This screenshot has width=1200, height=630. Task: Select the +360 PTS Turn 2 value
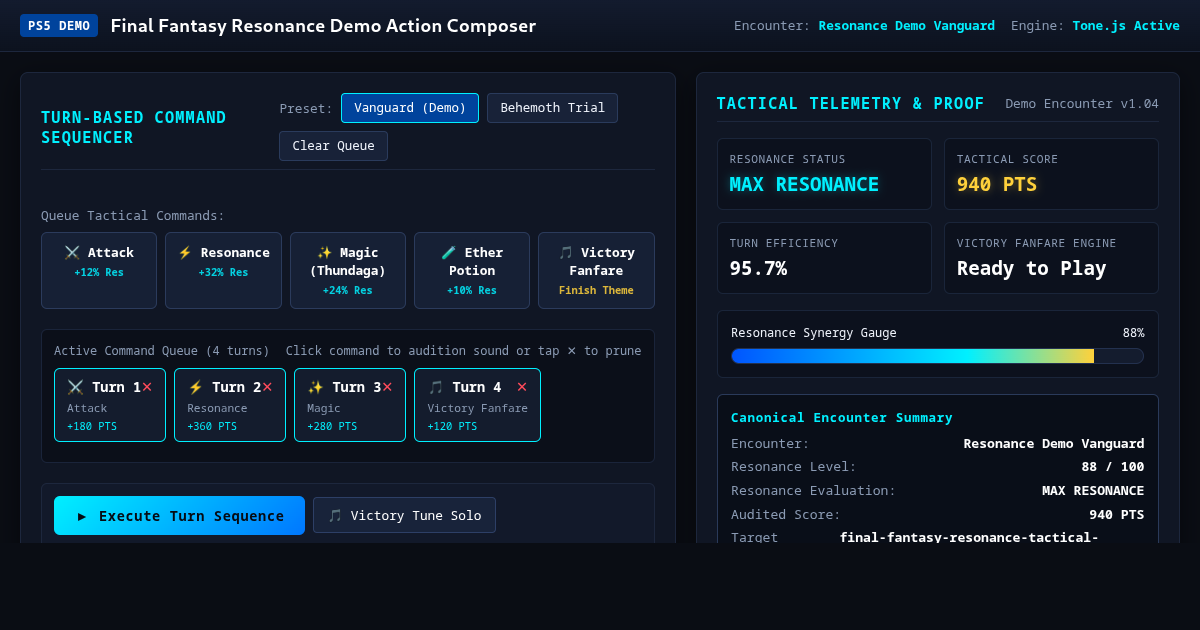tap(212, 427)
